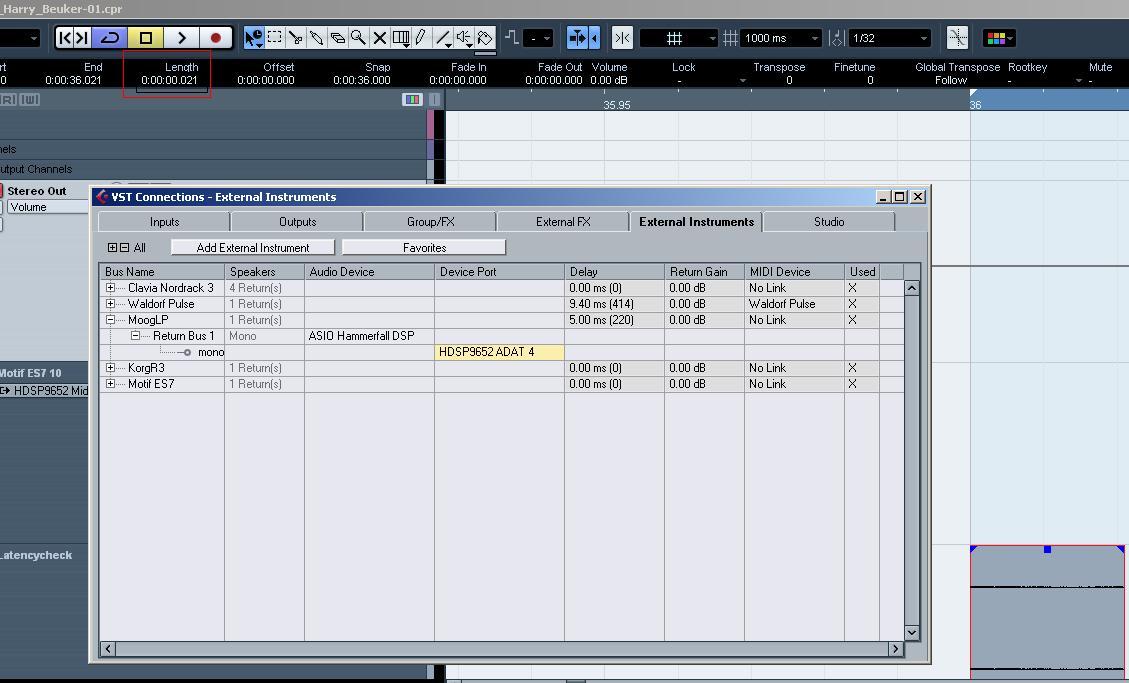Click the Return Gain column header
This screenshot has height=683, width=1129.
click(703, 271)
